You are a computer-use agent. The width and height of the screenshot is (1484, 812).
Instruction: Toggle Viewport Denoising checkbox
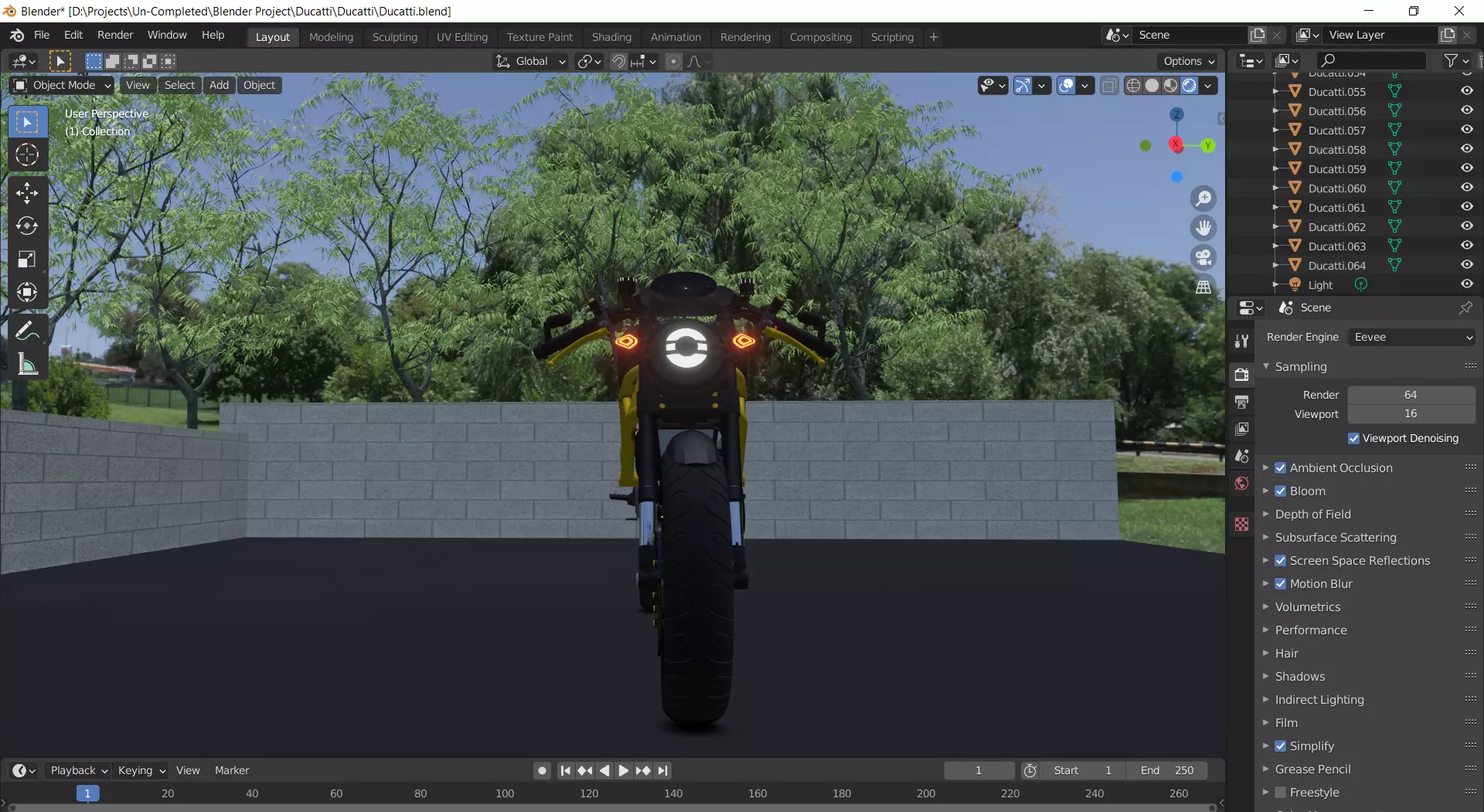tap(1353, 438)
